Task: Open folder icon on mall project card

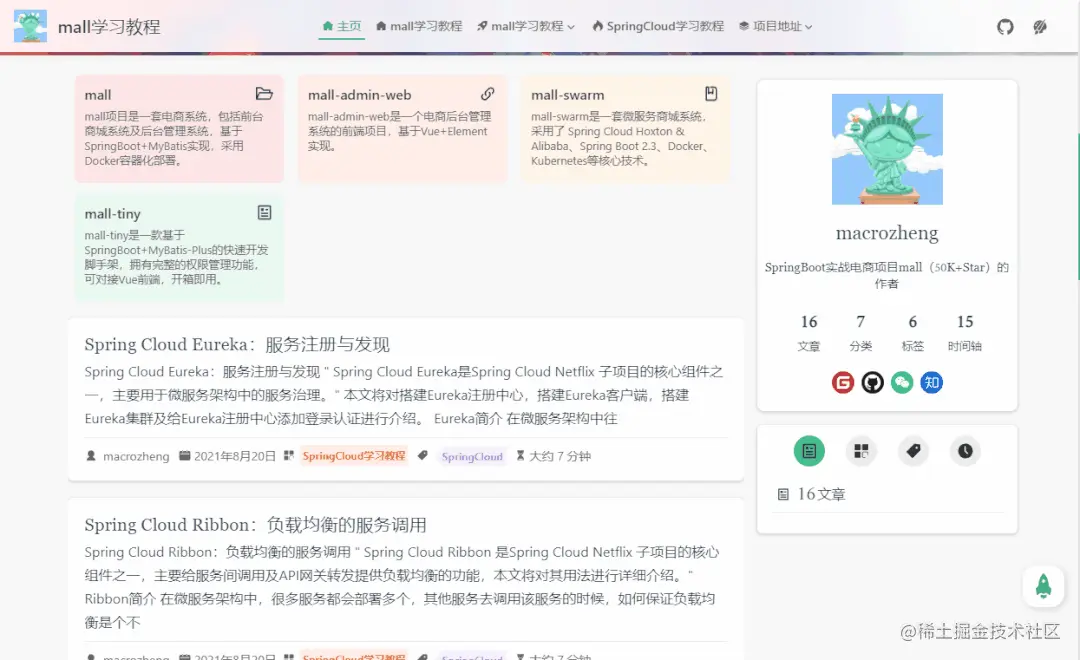Action: tap(264, 94)
